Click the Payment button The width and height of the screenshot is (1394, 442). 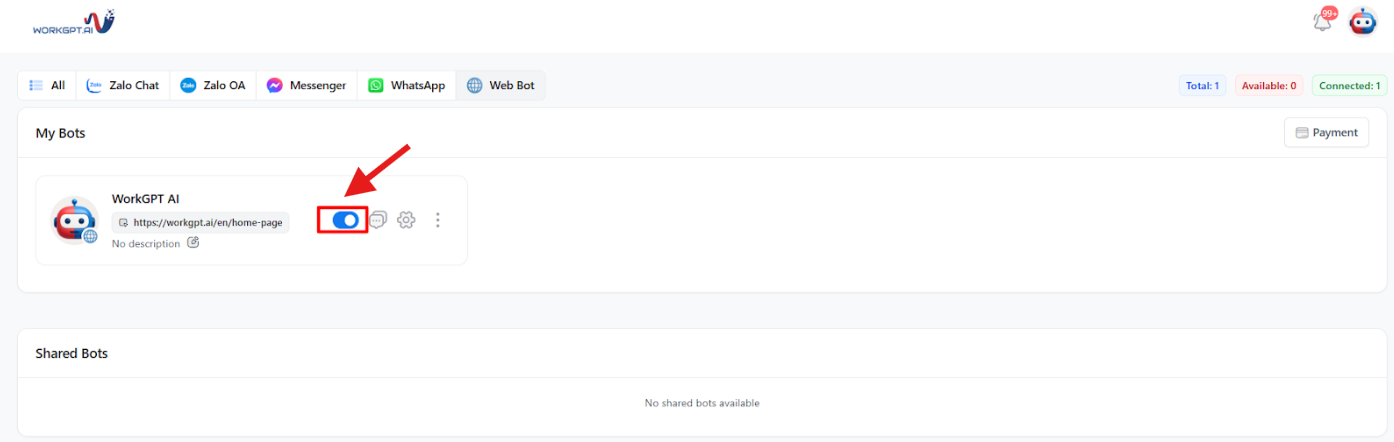[x=1326, y=132]
